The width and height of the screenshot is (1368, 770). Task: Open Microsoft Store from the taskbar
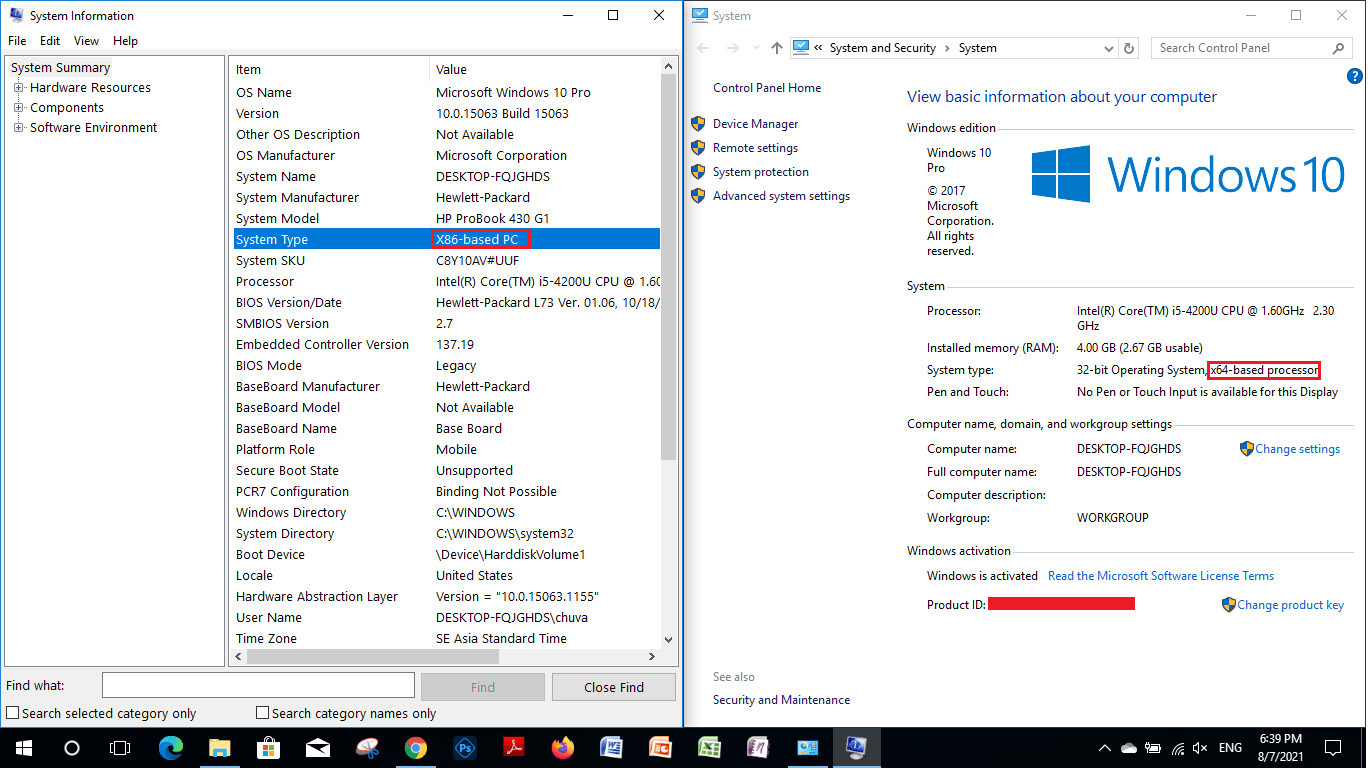[269, 747]
